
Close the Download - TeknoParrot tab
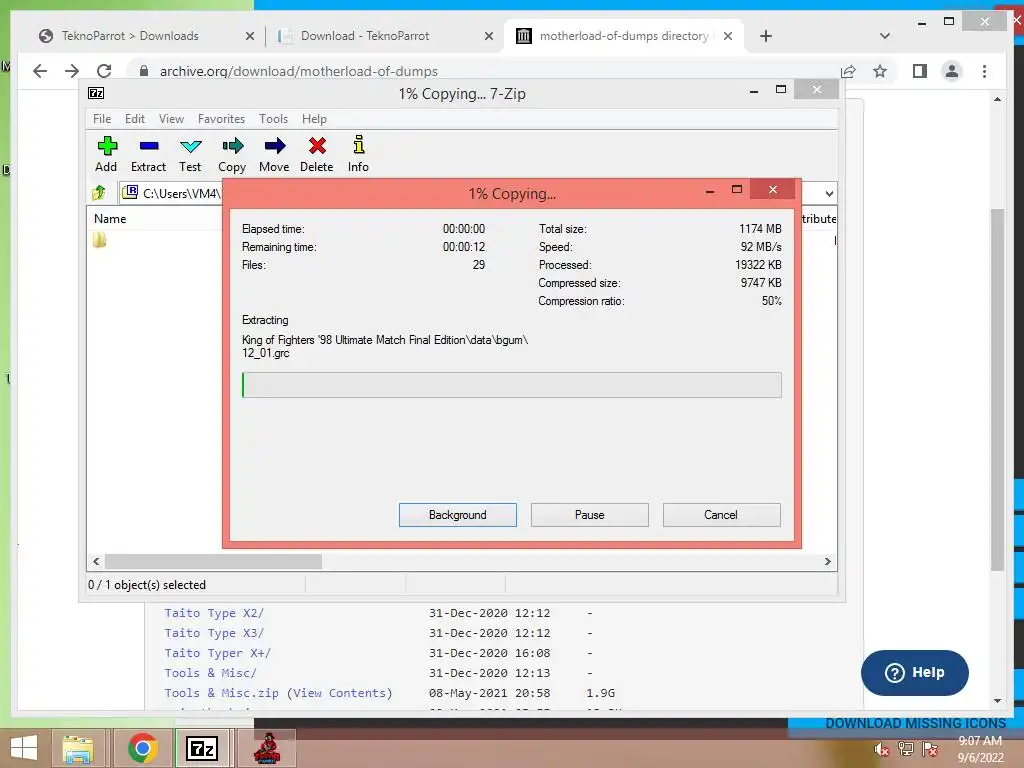pos(488,37)
